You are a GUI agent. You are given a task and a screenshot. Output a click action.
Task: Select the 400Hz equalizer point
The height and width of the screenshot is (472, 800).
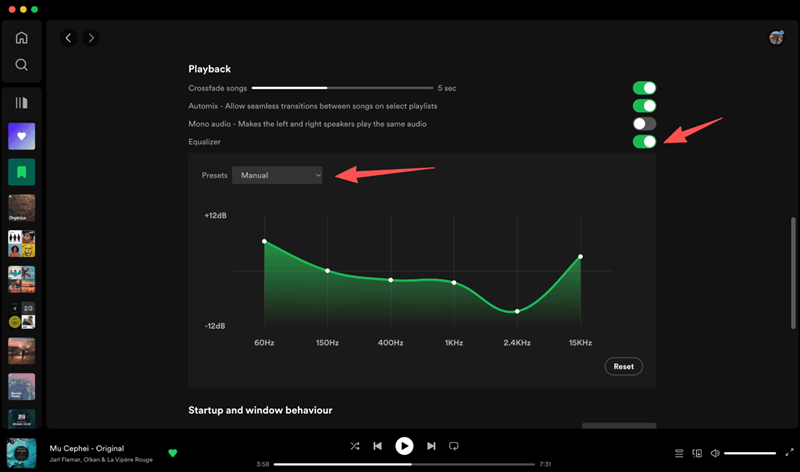[x=391, y=280]
